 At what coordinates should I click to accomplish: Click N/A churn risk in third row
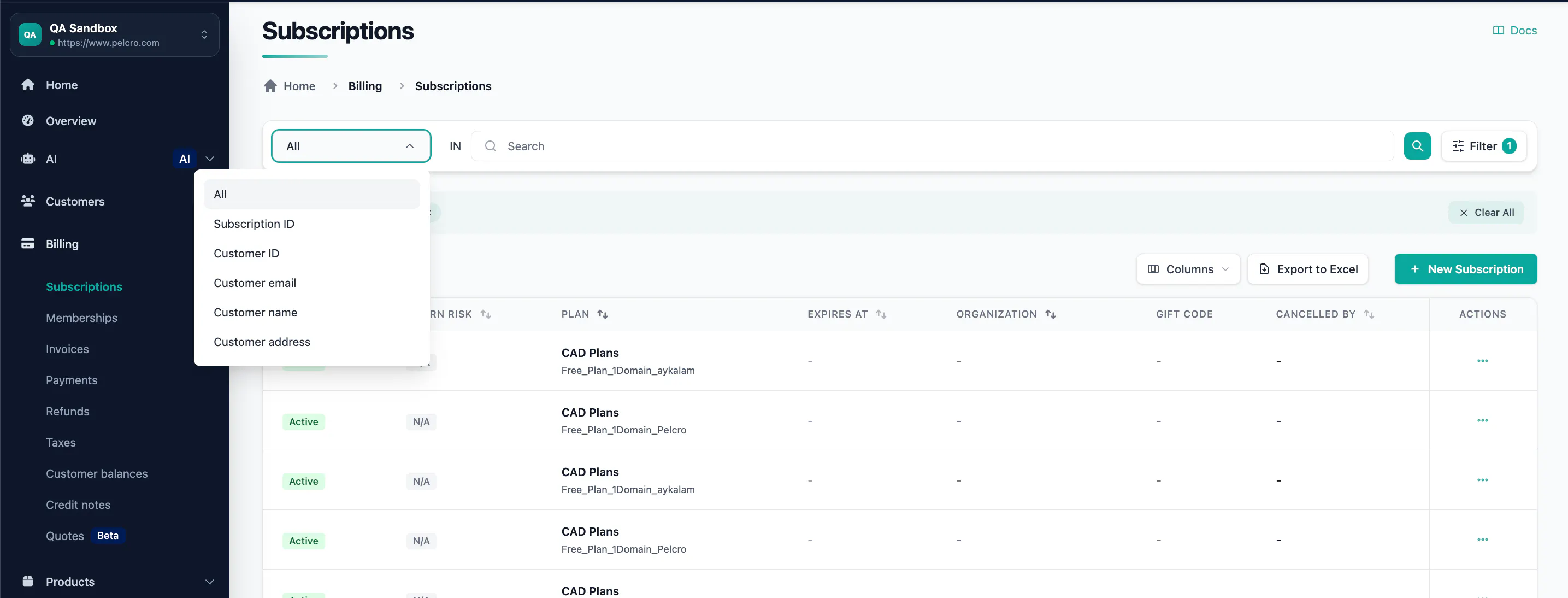[x=421, y=481]
